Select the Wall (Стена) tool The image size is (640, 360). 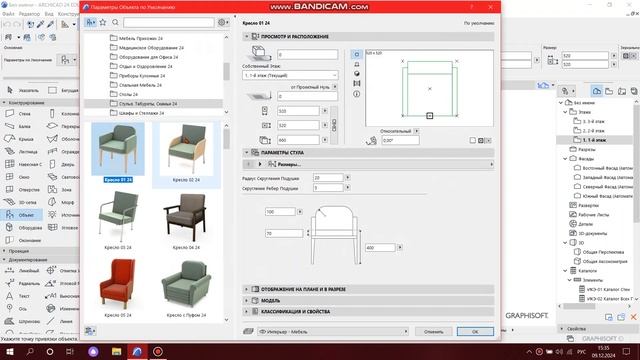point(20,113)
